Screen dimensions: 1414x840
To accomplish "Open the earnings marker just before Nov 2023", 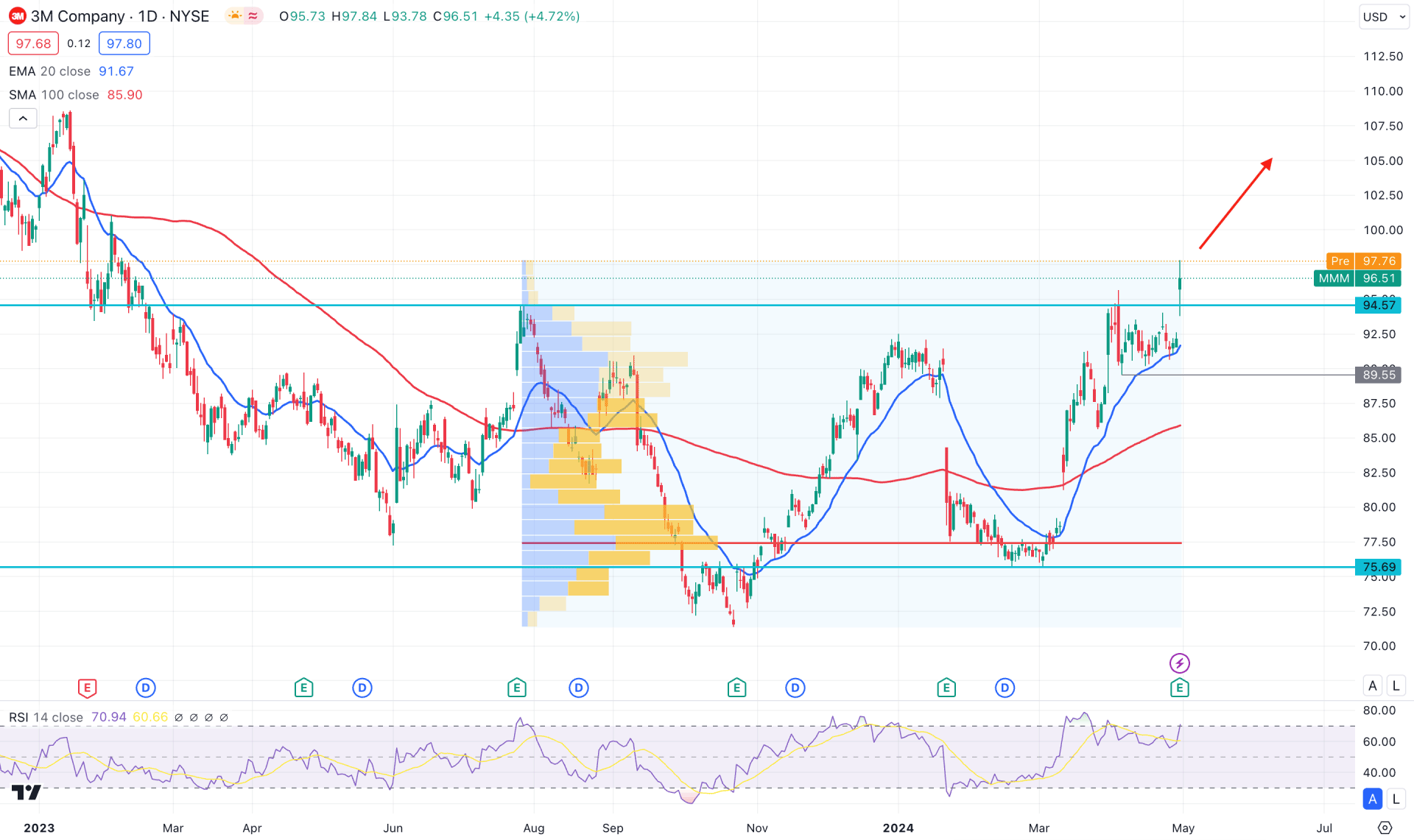I will (x=736, y=688).
